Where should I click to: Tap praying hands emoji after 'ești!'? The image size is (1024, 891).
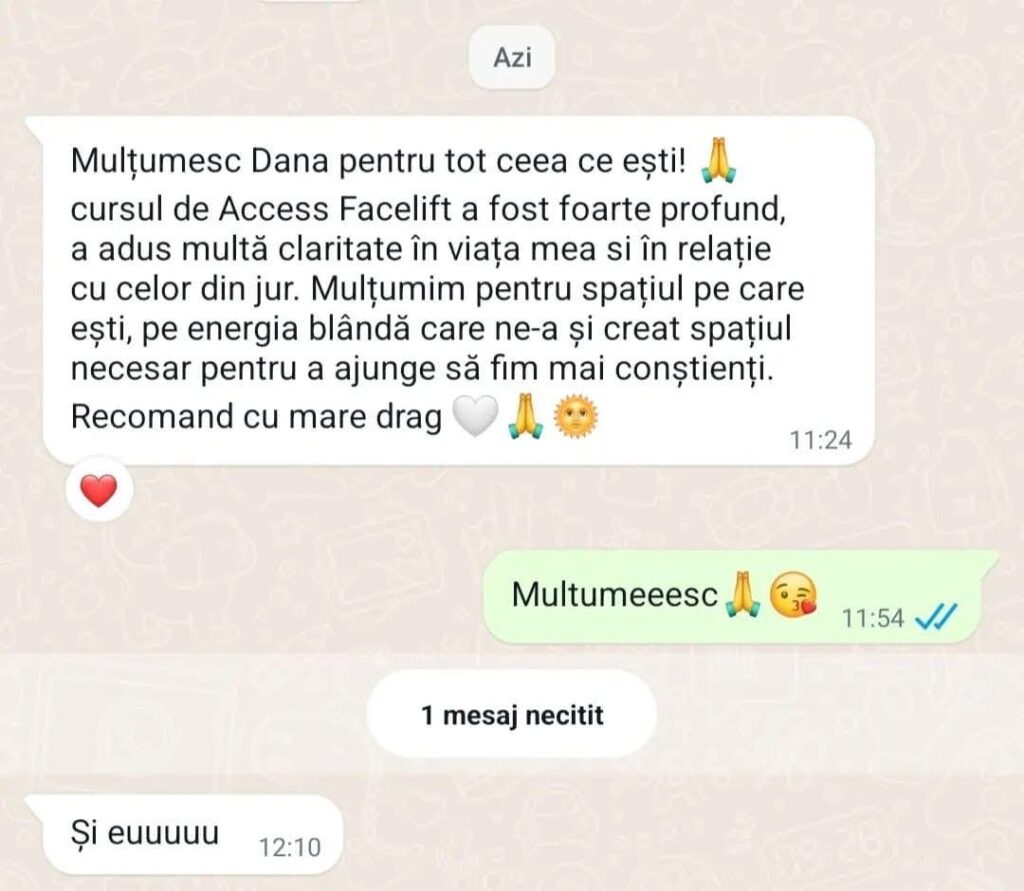[x=718, y=160]
